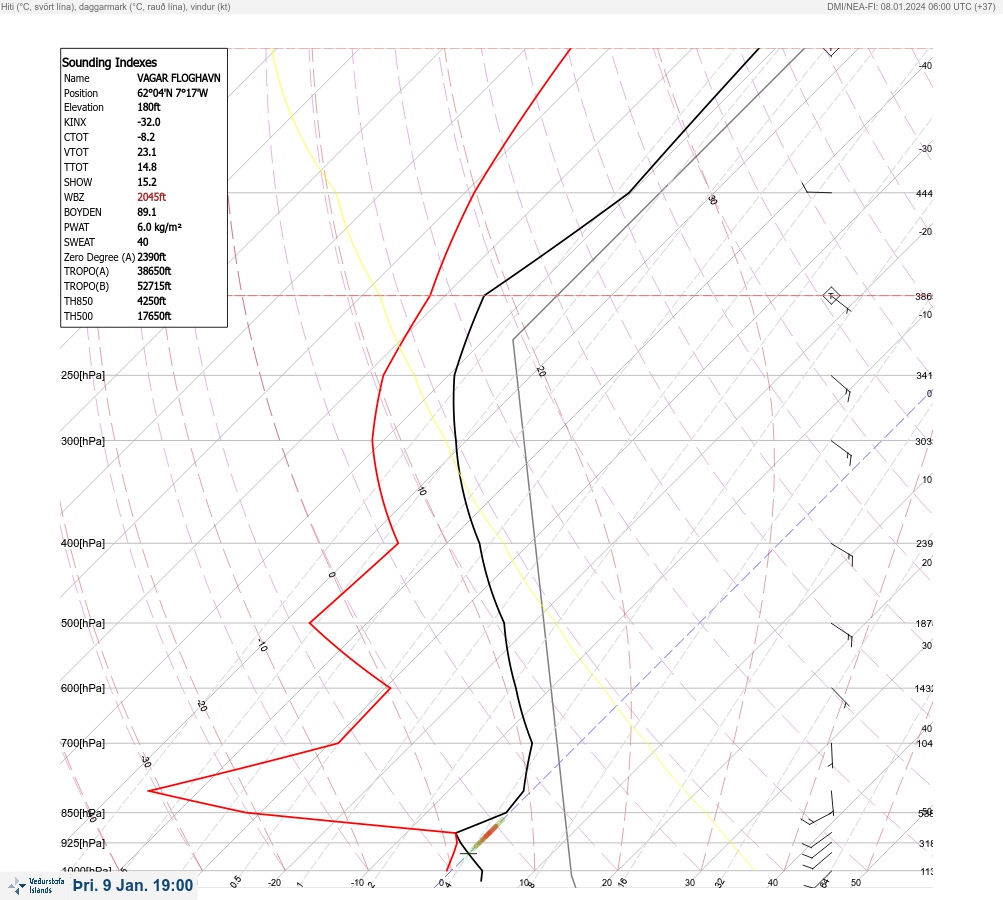The image size is (1003, 900).
Task: Click the TROPO(A) value '38650ft'
Action: (154, 271)
